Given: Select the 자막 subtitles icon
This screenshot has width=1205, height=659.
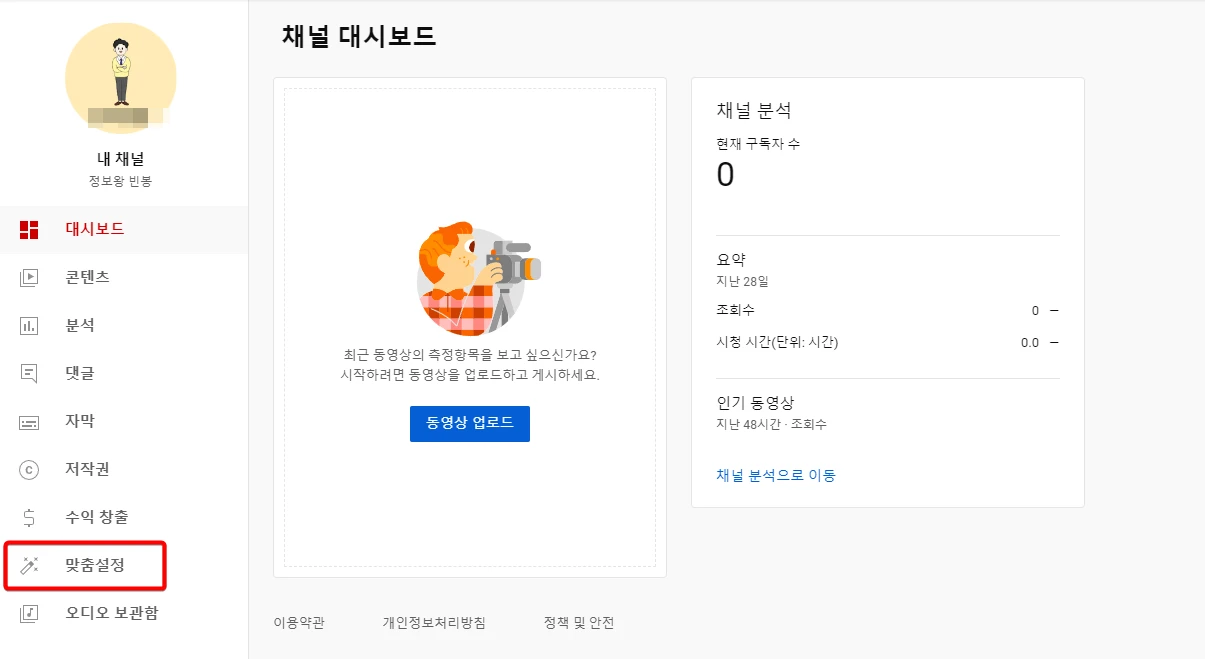Looking at the screenshot, I should [x=30, y=420].
